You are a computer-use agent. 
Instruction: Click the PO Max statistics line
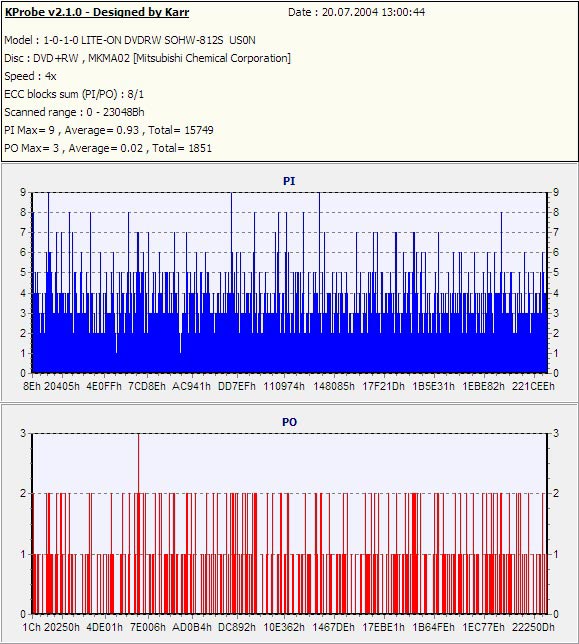tap(108, 148)
